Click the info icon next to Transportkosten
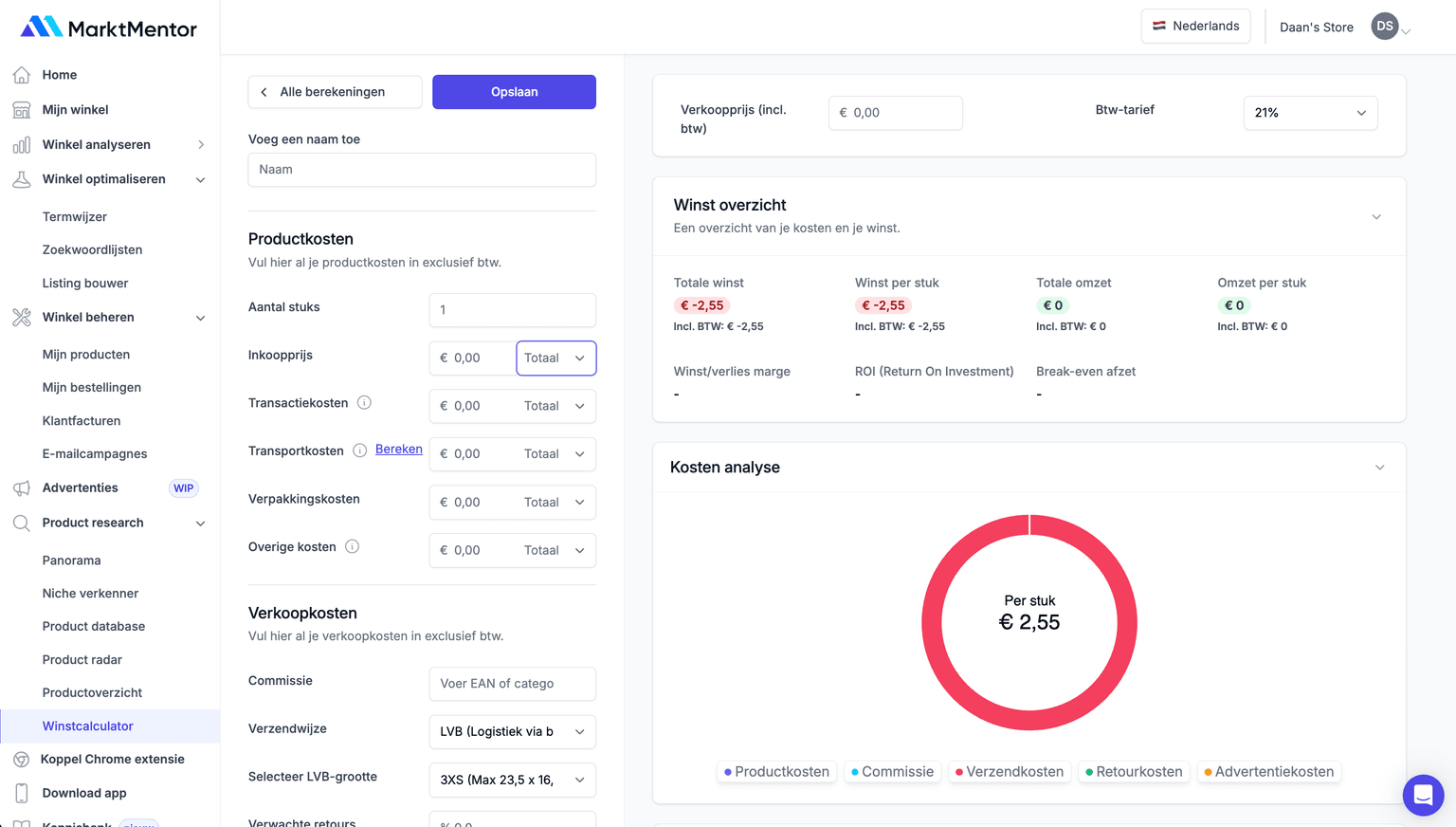The height and width of the screenshot is (827, 1456). pos(359,450)
